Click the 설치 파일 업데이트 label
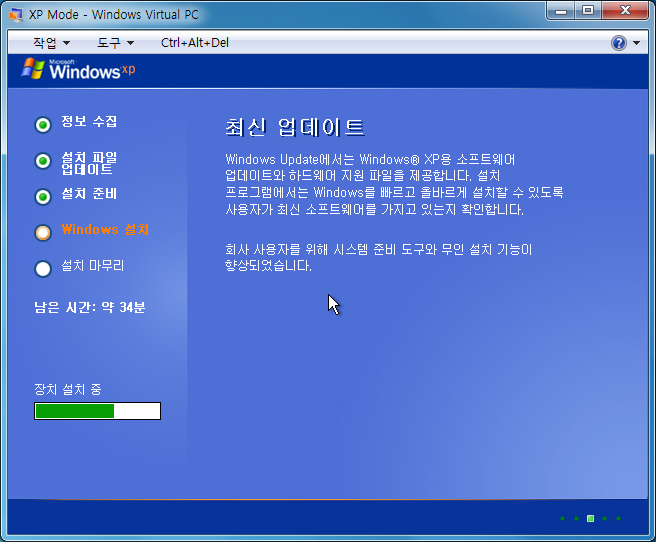Screen dimensions: 656x542 [89, 163]
